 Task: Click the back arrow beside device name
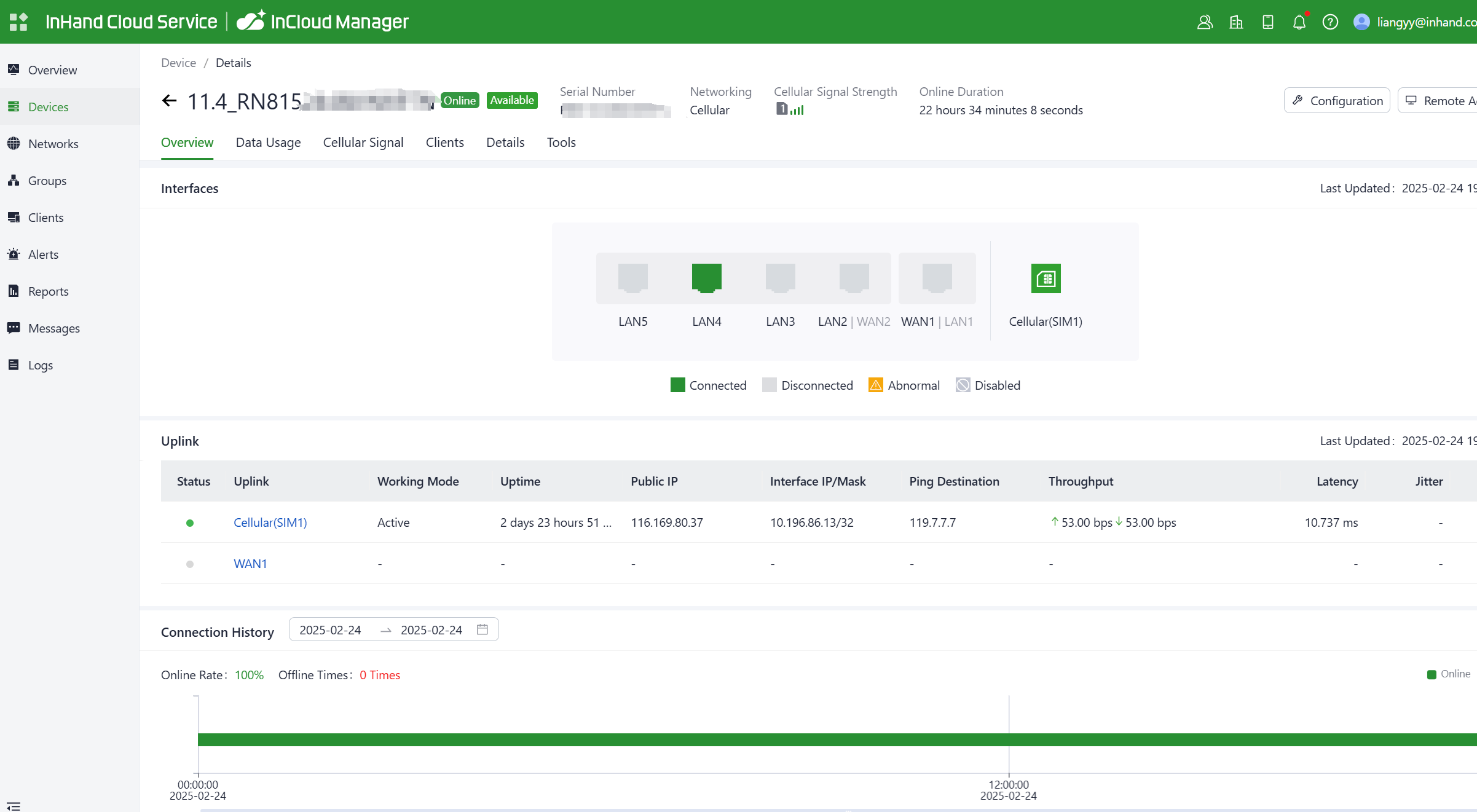(169, 101)
